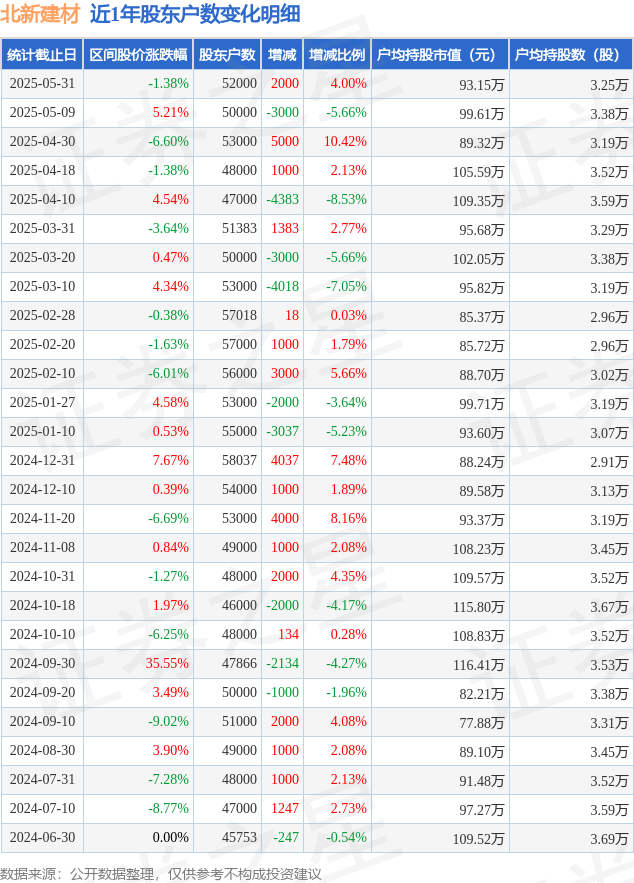The image size is (634, 883).
Task: Select the 区间股价涨跌幅 column header
Action: pos(138,55)
